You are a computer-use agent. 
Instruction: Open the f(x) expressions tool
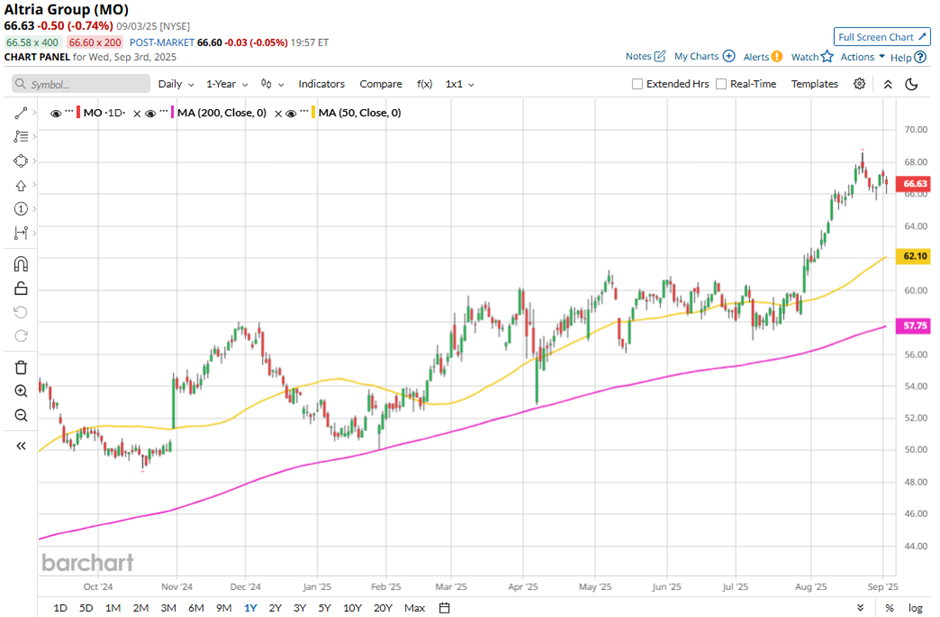point(424,84)
